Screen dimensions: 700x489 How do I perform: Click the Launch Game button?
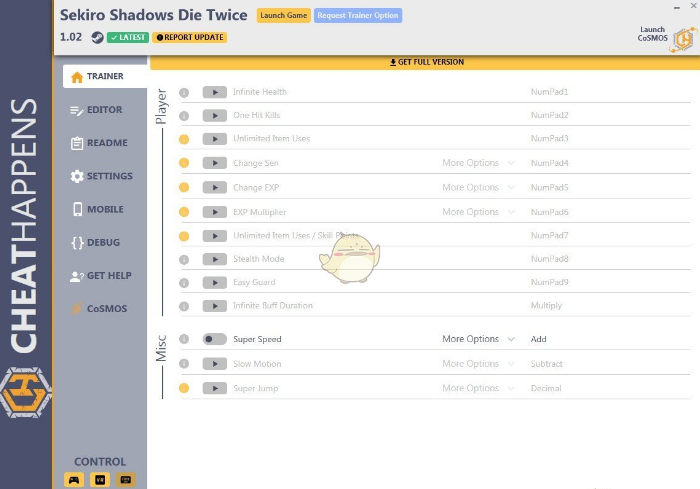pyautogui.click(x=283, y=15)
